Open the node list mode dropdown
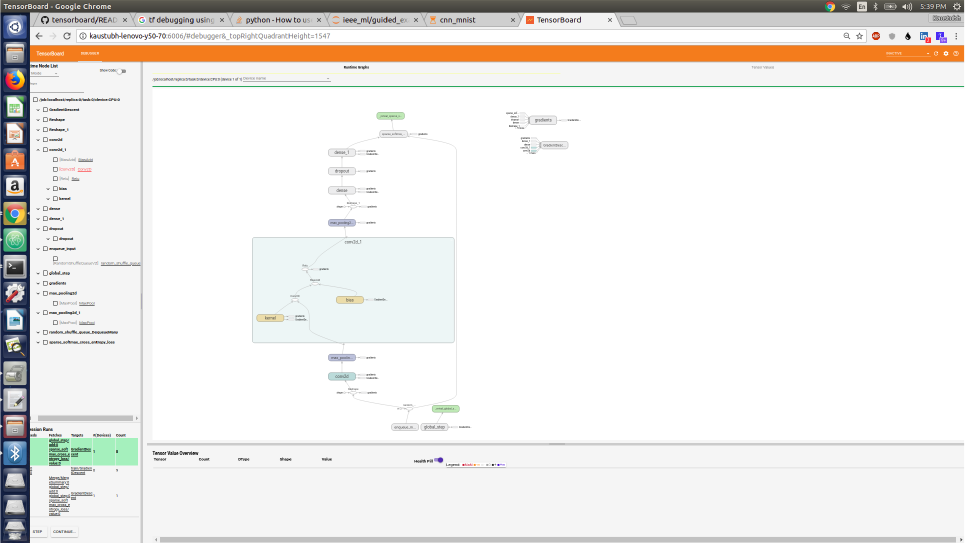The width and height of the screenshot is (965, 543). [44, 73]
